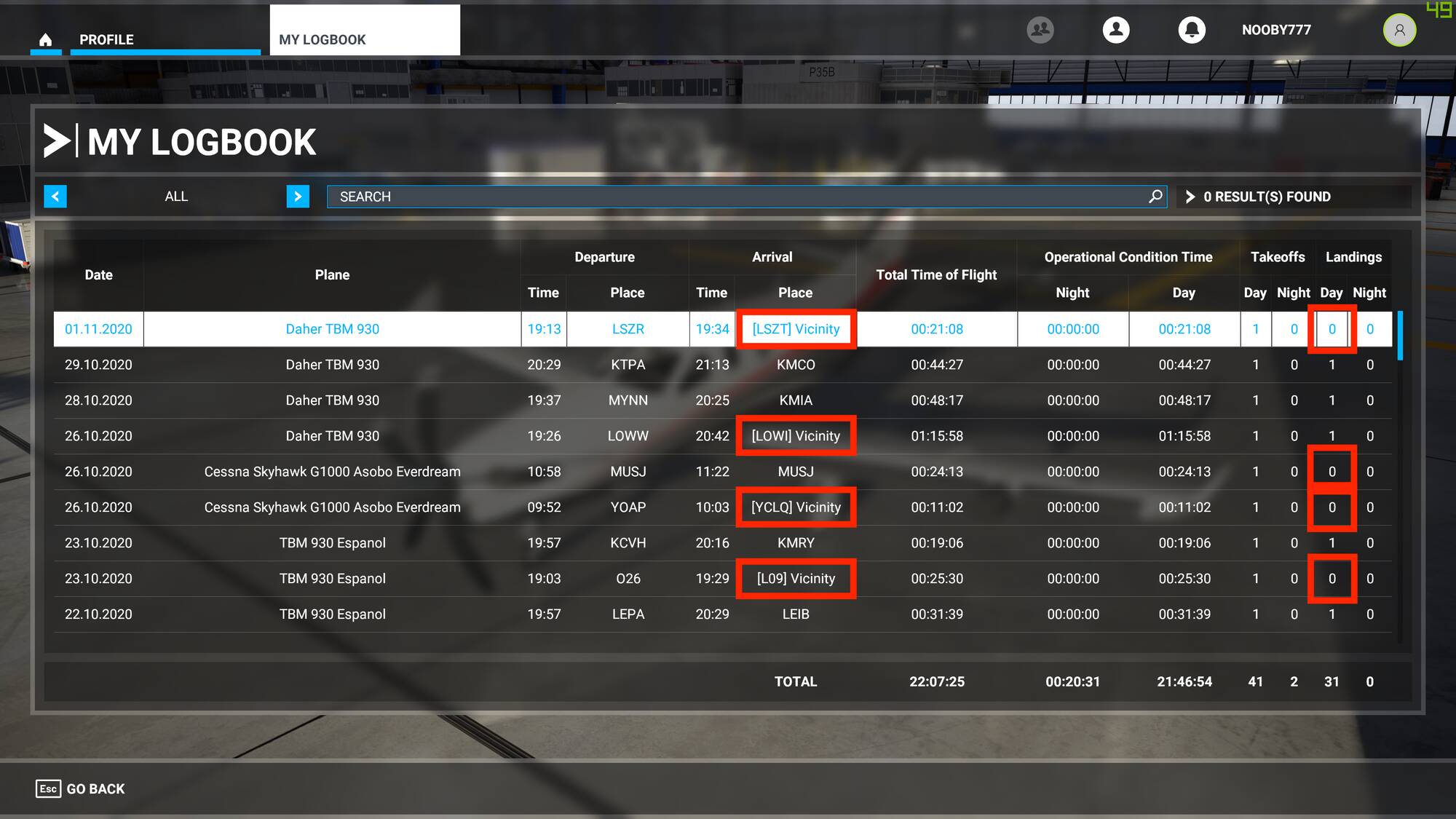
Task: Open the friends panel icon
Action: tap(1040, 30)
